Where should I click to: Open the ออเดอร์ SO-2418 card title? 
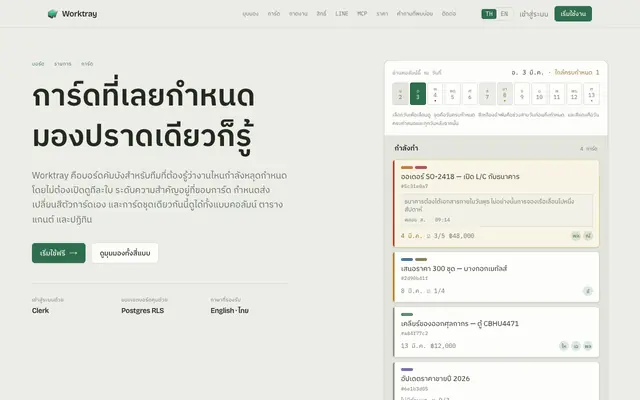[460, 176]
